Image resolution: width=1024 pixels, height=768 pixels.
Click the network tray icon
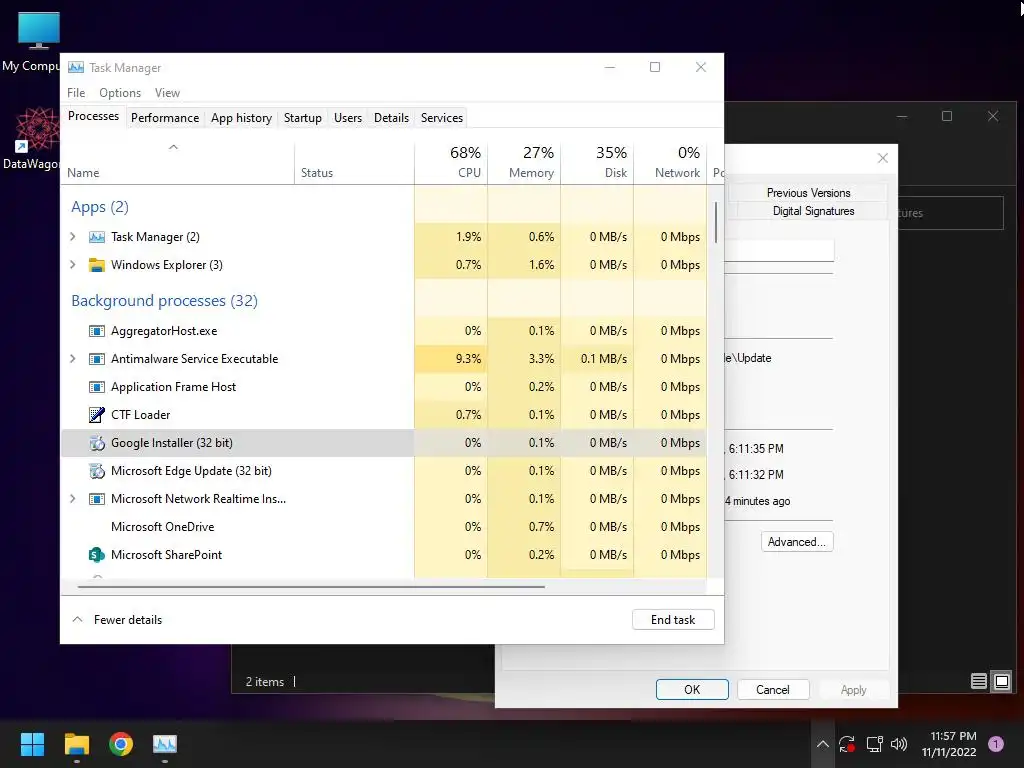(874, 744)
